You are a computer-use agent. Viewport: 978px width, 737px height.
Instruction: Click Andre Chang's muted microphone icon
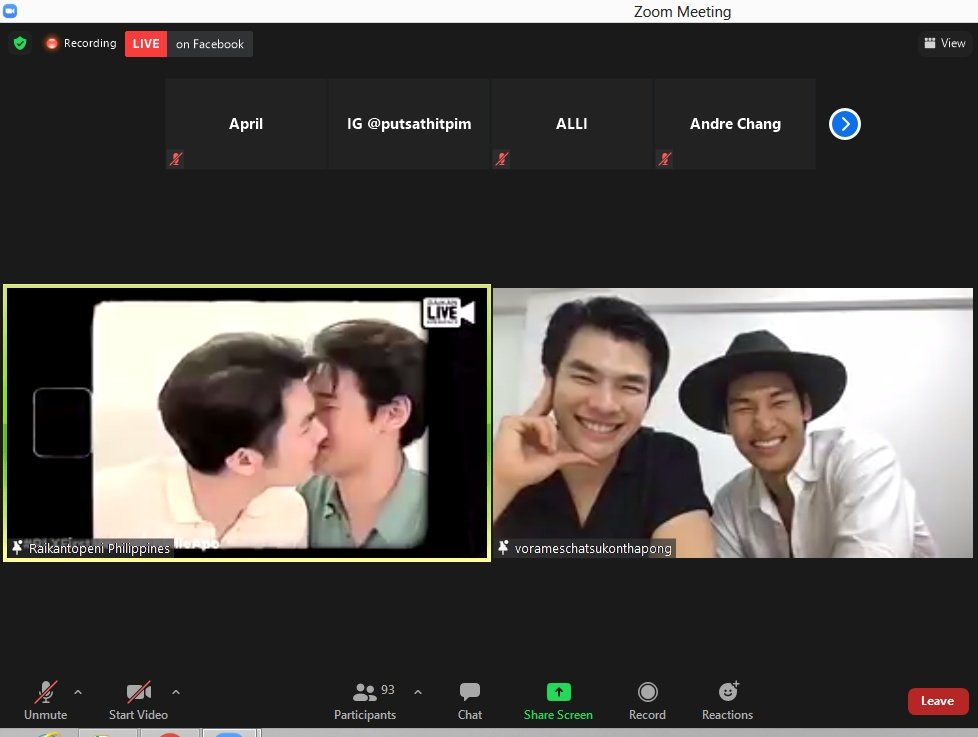coord(664,159)
